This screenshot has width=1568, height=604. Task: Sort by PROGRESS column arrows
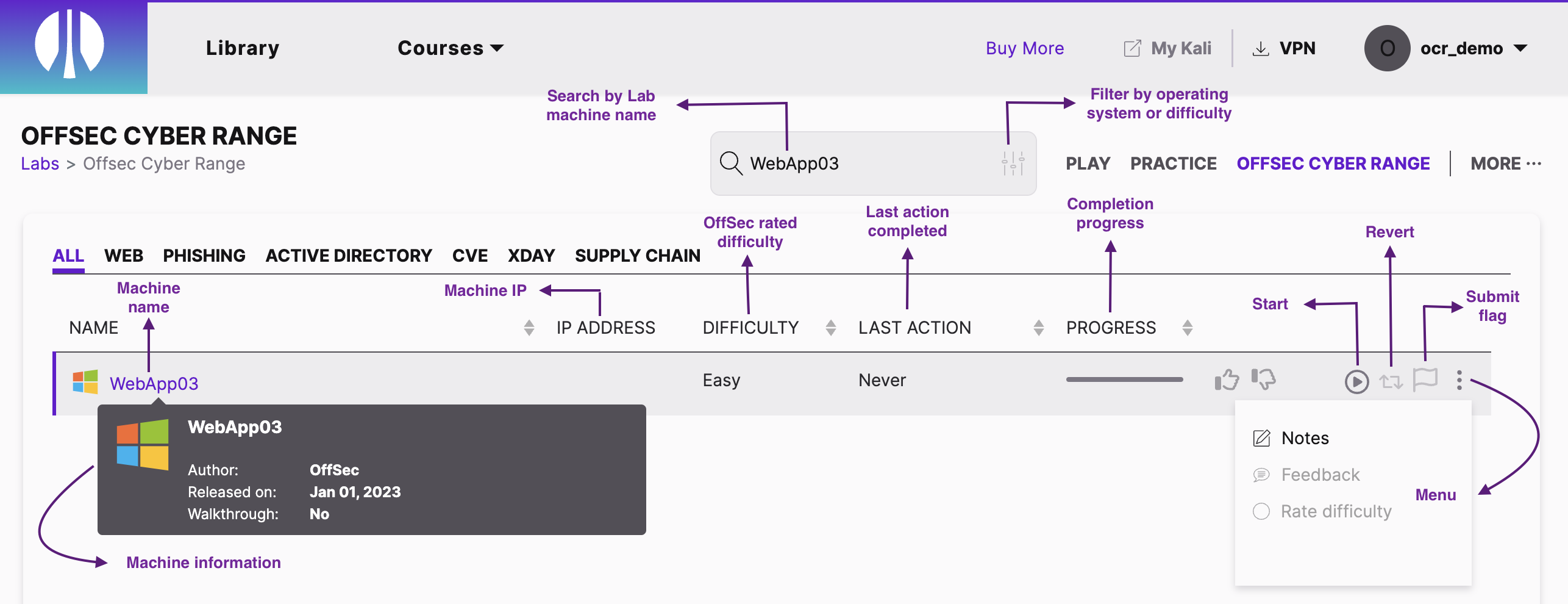(x=1187, y=328)
